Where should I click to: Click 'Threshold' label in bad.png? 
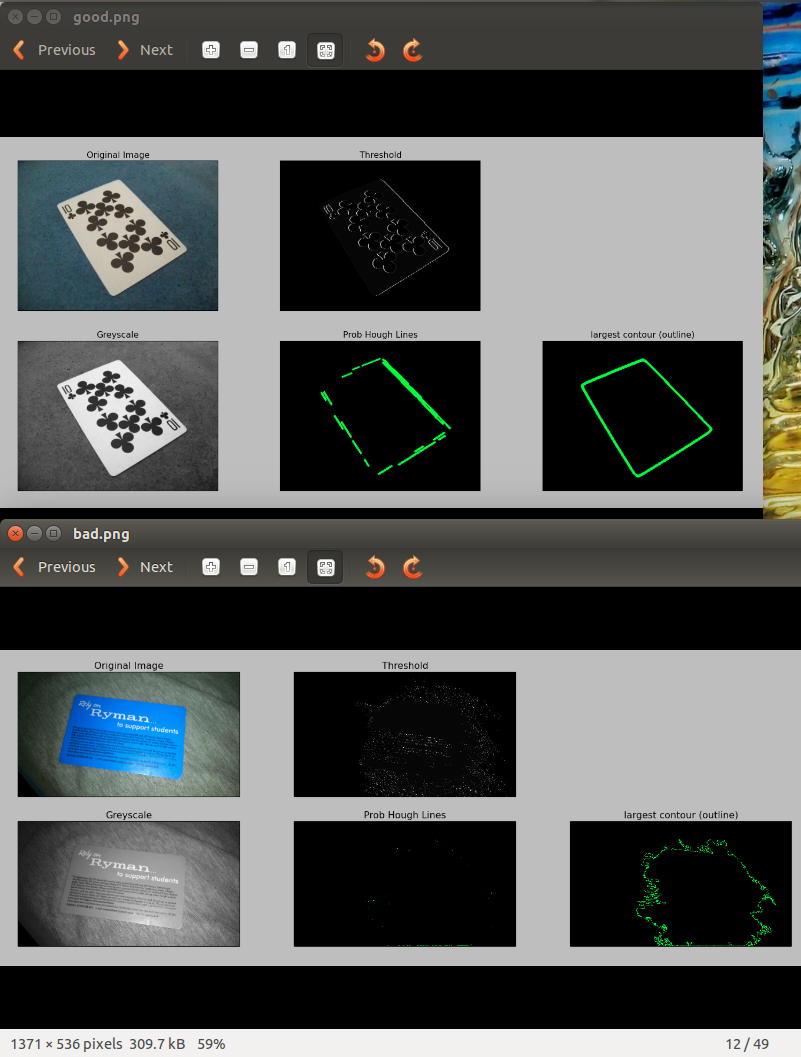pyautogui.click(x=405, y=665)
